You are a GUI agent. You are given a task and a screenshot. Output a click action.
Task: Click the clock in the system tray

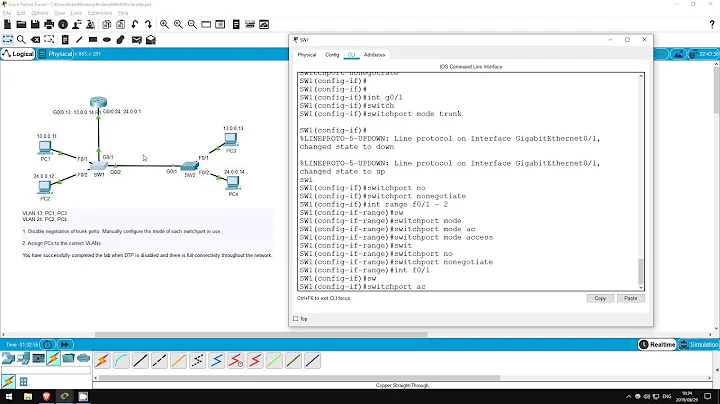pyautogui.click(x=687, y=396)
